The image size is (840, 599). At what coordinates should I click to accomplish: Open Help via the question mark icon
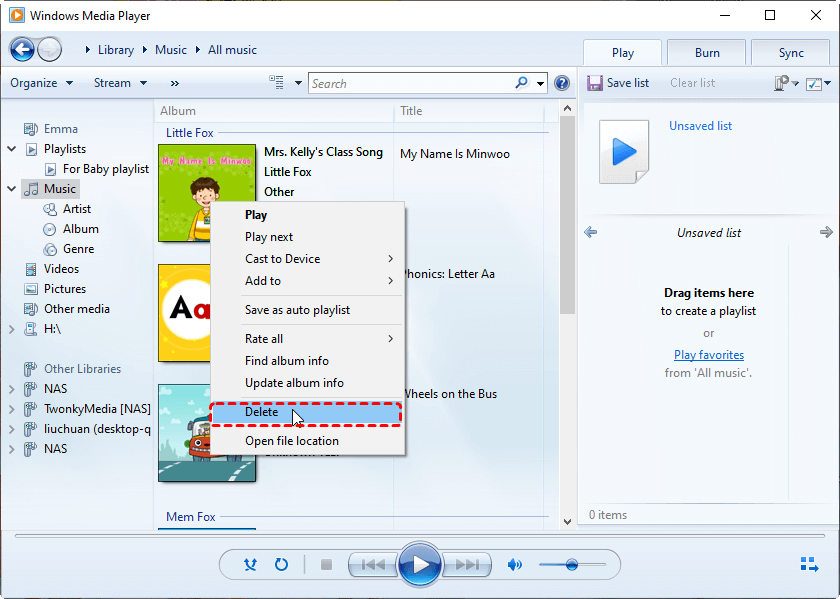click(x=561, y=83)
